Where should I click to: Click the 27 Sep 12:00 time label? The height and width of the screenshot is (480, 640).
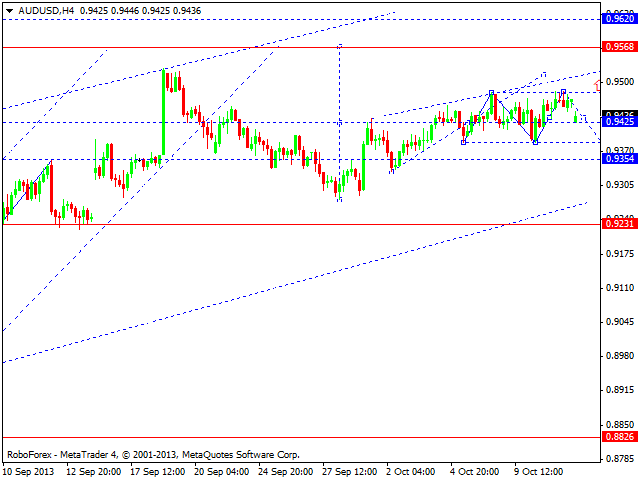[x=348, y=471]
